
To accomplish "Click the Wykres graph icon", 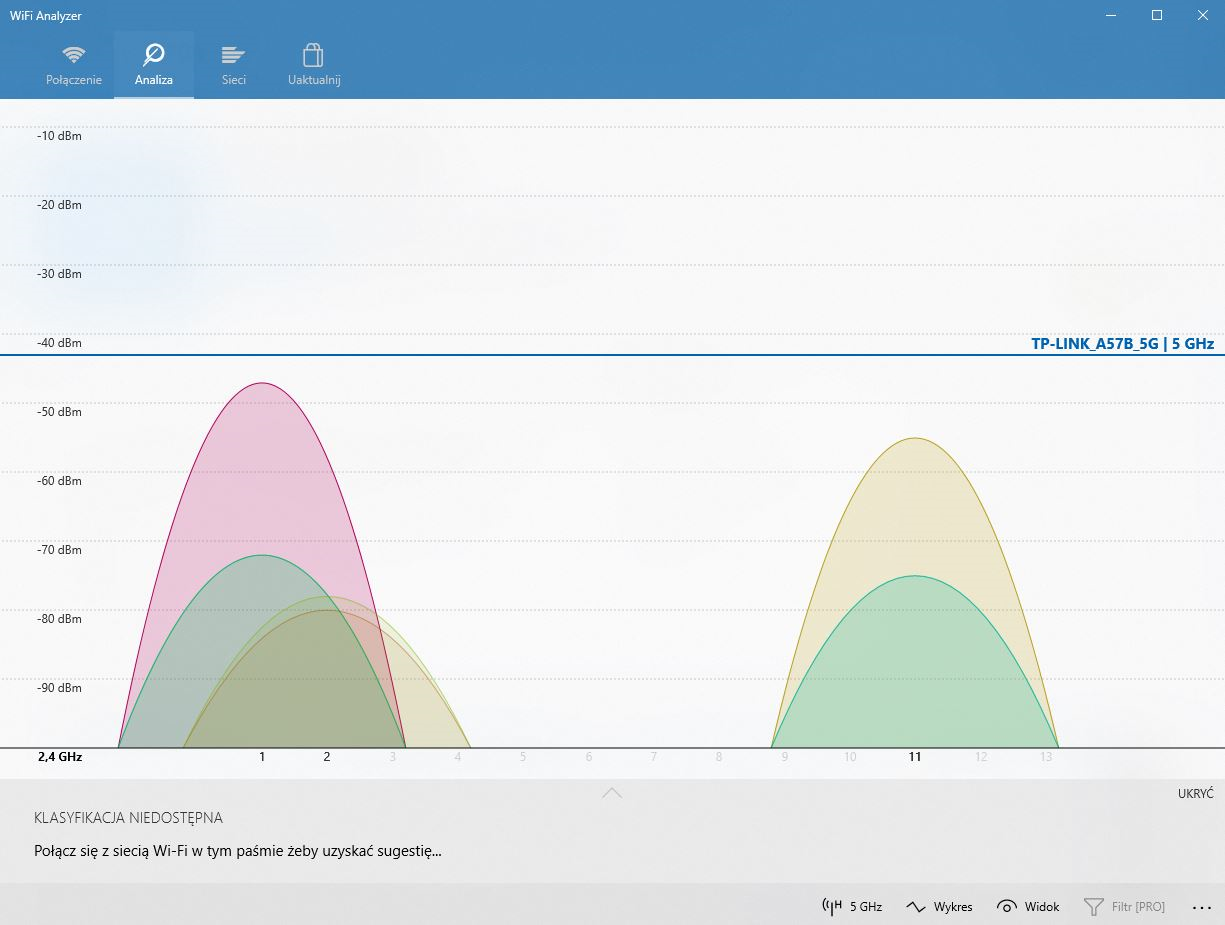I will tap(916, 907).
